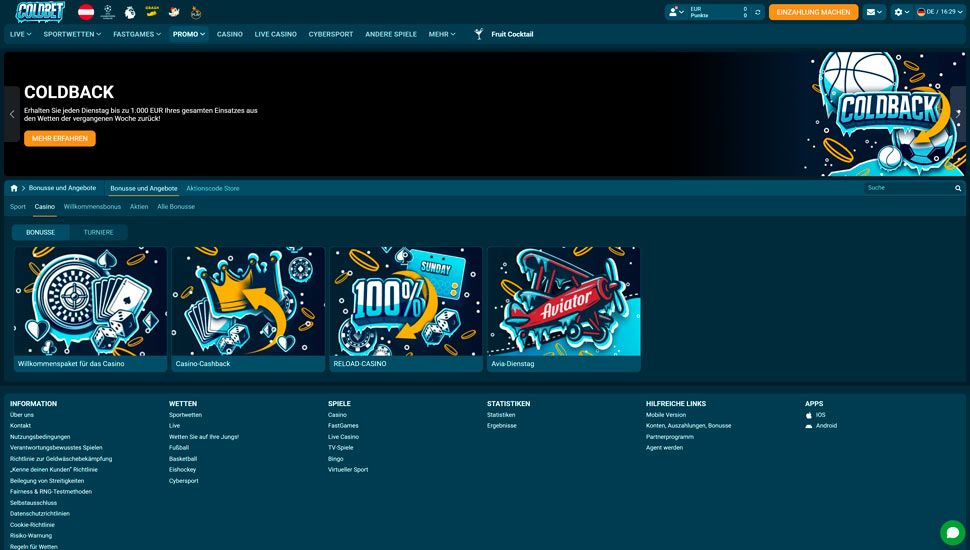Open the settings gear dropdown
The height and width of the screenshot is (550, 970).
point(902,12)
